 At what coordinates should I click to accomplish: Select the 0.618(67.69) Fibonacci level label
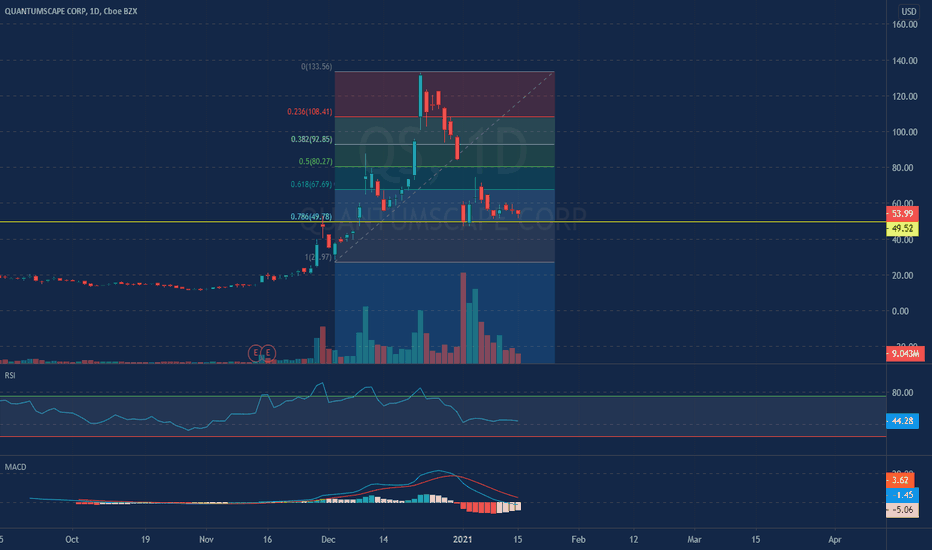[x=311, y=184]
